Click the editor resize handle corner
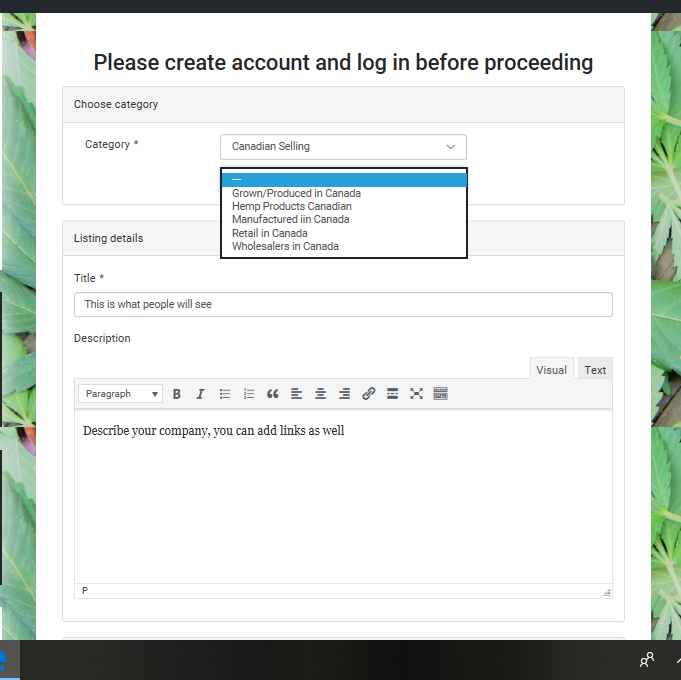The height and width of the screenshot is (680, 681). pos(607,592)
